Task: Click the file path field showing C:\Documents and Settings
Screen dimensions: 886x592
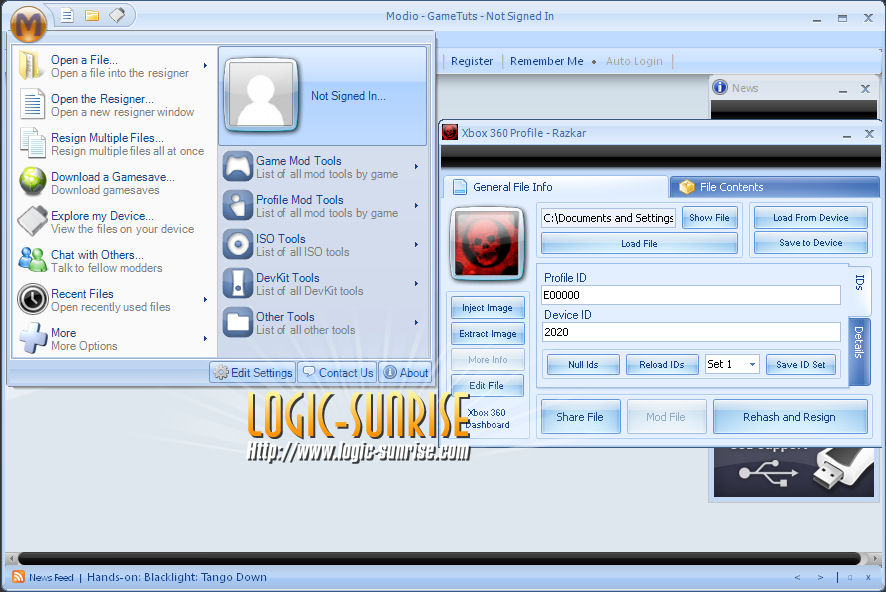Action: pos(609,218)
